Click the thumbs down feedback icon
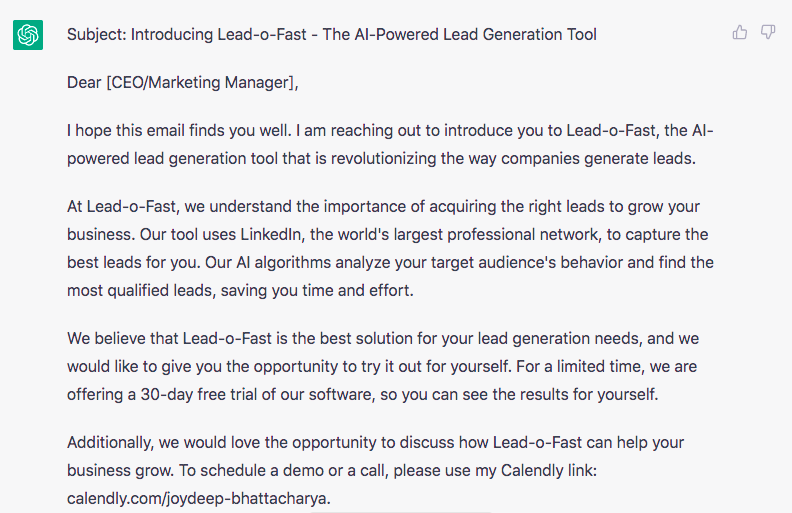Viewport: 792px width, 513px height. pos(768,33)
